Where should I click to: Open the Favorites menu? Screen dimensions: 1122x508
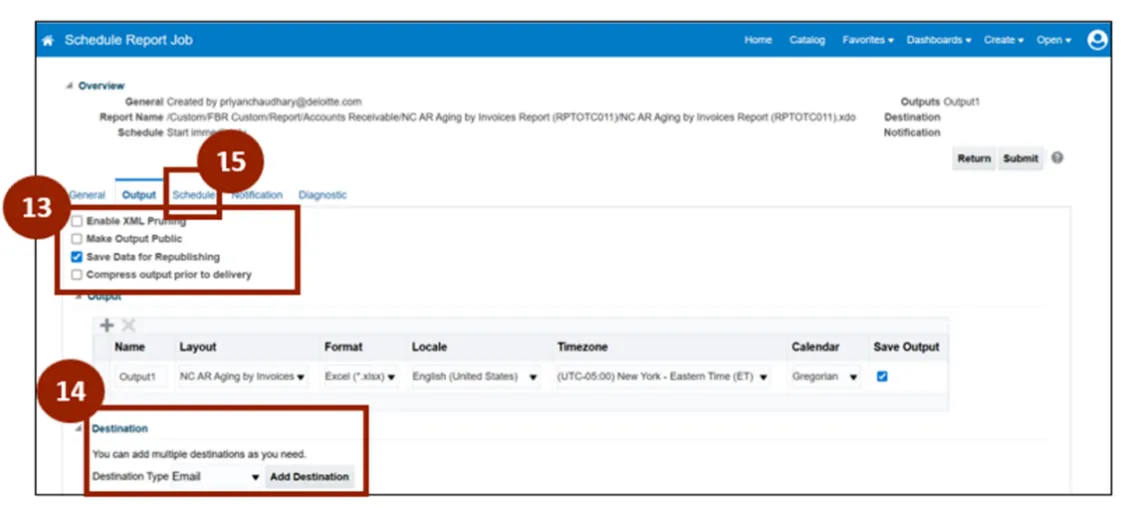(868, 40)
